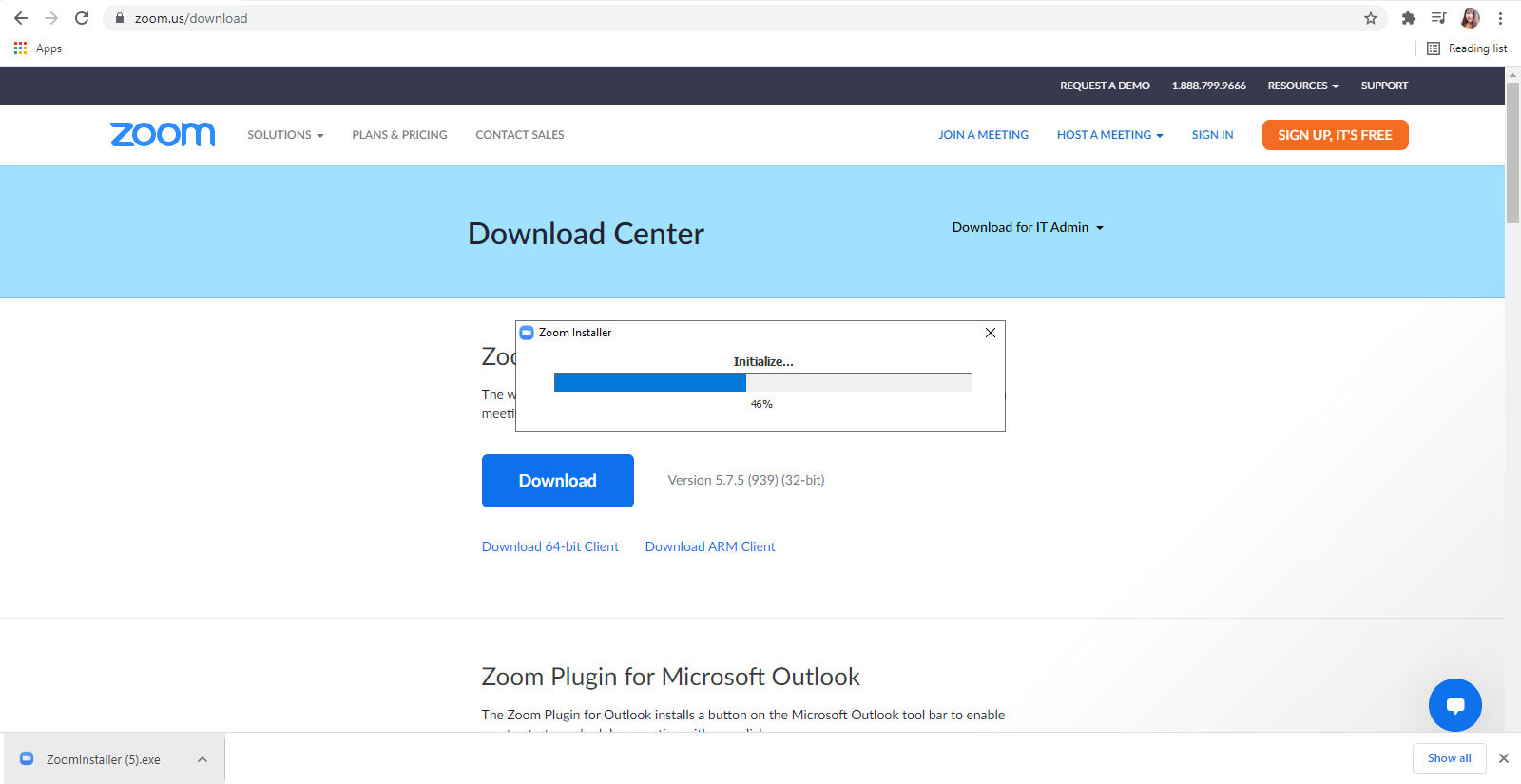This screenshot has height=784, width=1521.
Task: Click JOIN A MEETING
Action: pyautogui.click(x=983, y=135)
